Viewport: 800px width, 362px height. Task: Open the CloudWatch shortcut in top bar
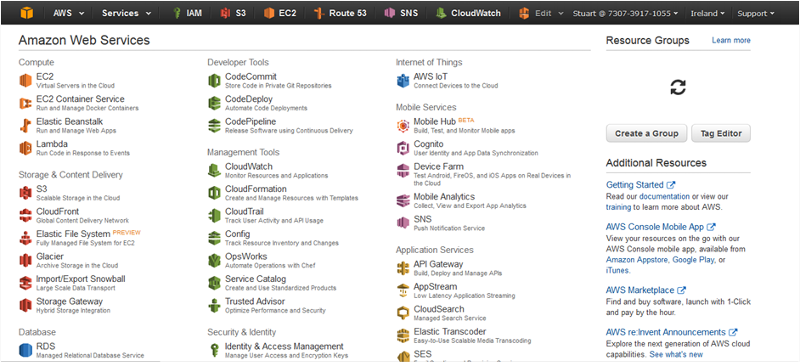468,13
